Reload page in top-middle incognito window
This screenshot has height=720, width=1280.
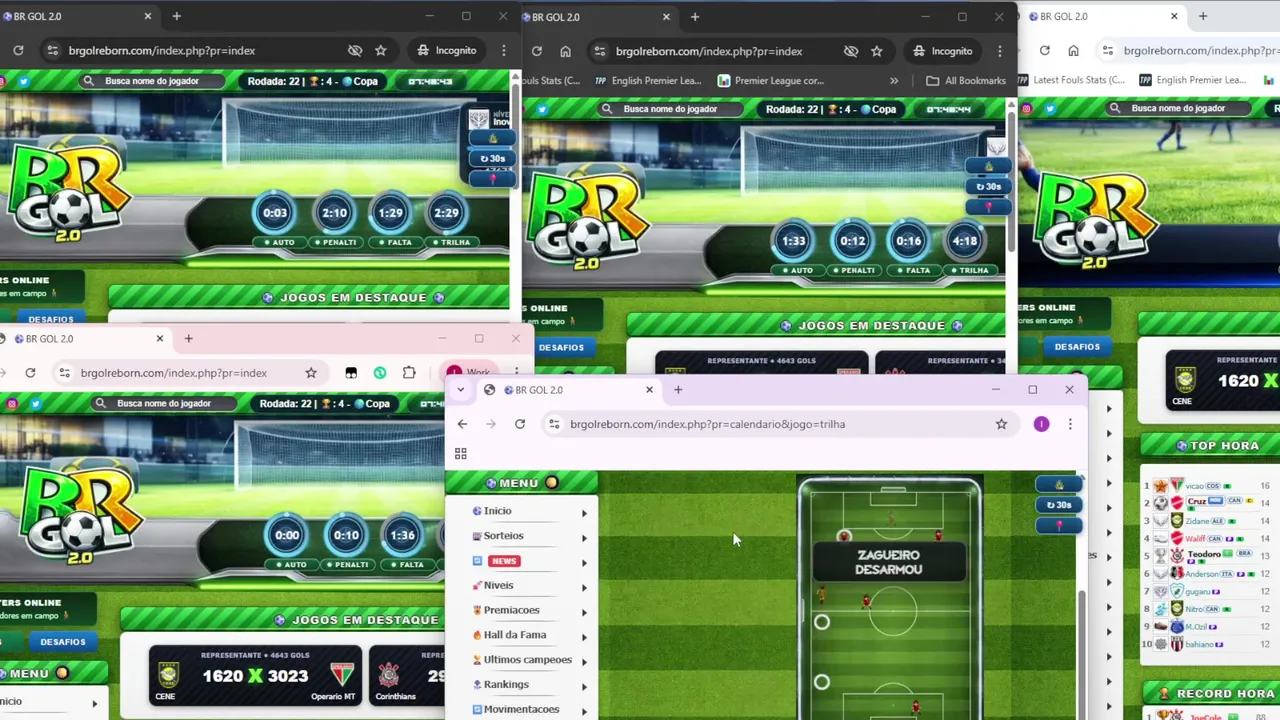point(537,51)
